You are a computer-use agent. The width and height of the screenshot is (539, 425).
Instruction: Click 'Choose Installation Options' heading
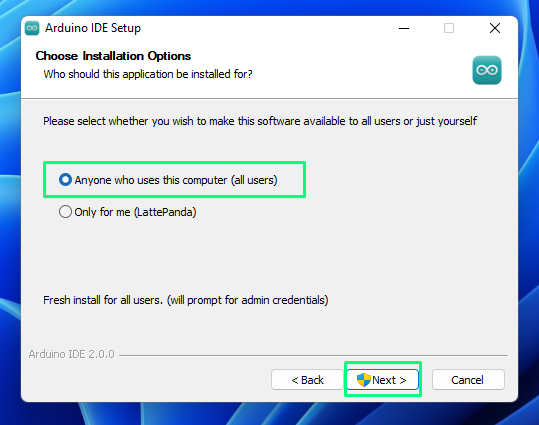[x=113, y=56]
